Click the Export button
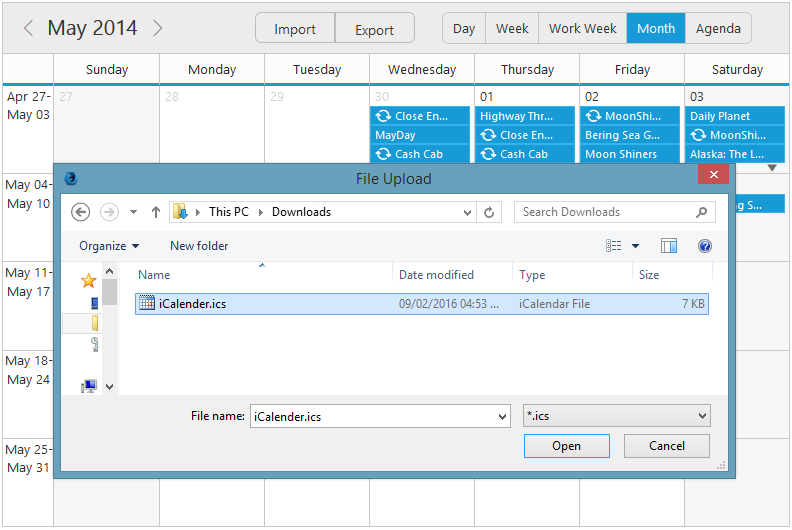Image resolution: width=792 pixels, height=530 pixels. [x=374, y=29]
